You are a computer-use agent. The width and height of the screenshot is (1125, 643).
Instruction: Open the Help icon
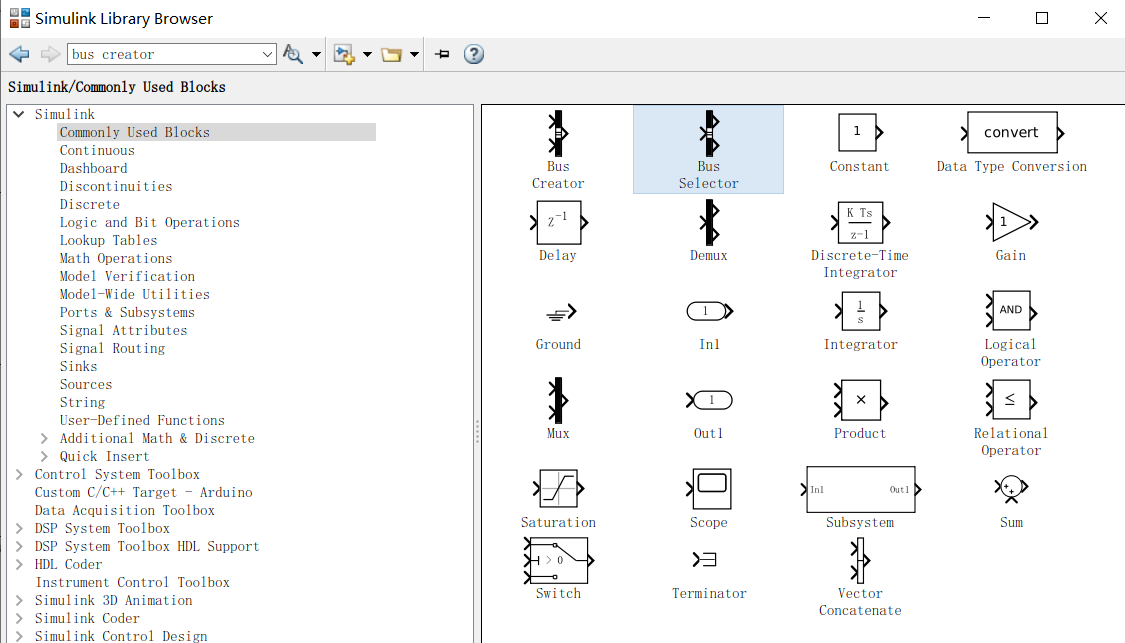[x=473, y=54]
